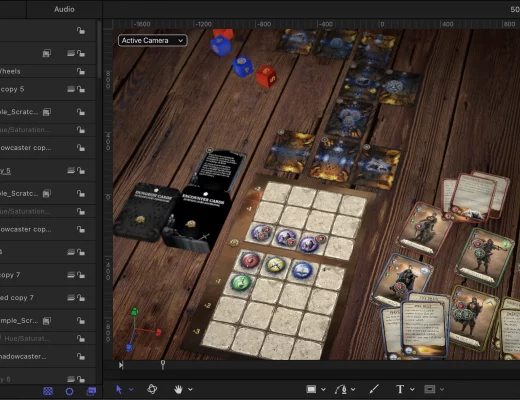Screen dimensions: 520x400
Task: Select the Pan hand tool
Action: pyautogui.click(x=179, y=389)
